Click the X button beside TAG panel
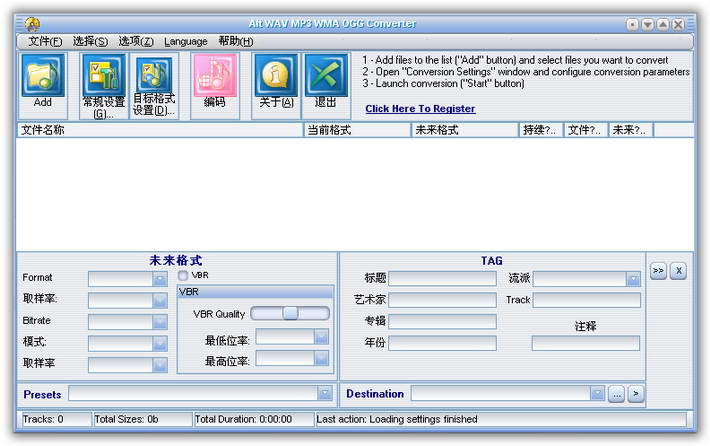 point(678,271)
